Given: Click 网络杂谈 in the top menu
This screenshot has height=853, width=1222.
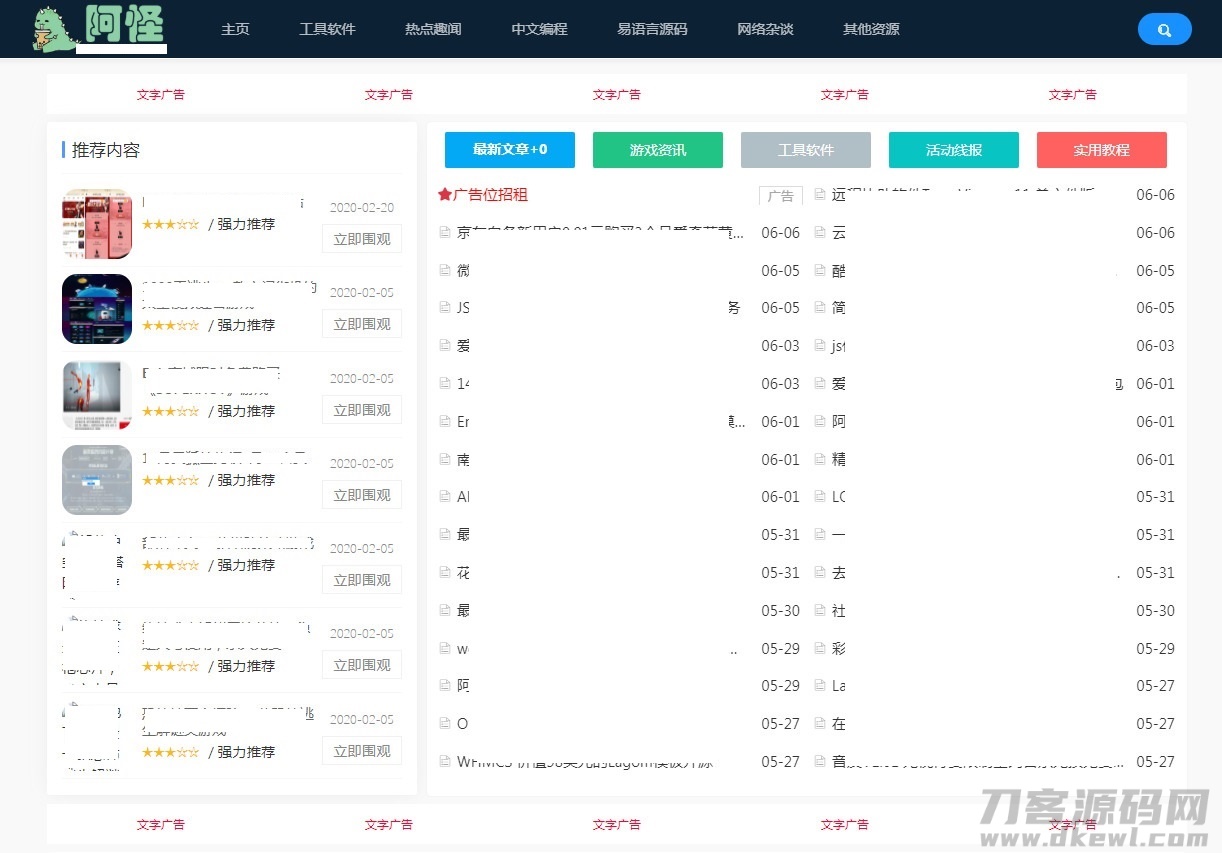Looking at the screenshot, I should click(x=765, y=29).
